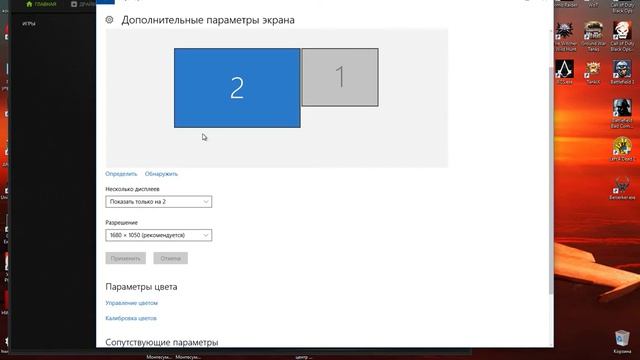Screen dimensions: 640x360
Task: Open the Battlefield Bad Company desktop shortcut
Action: tap(622, 113)
